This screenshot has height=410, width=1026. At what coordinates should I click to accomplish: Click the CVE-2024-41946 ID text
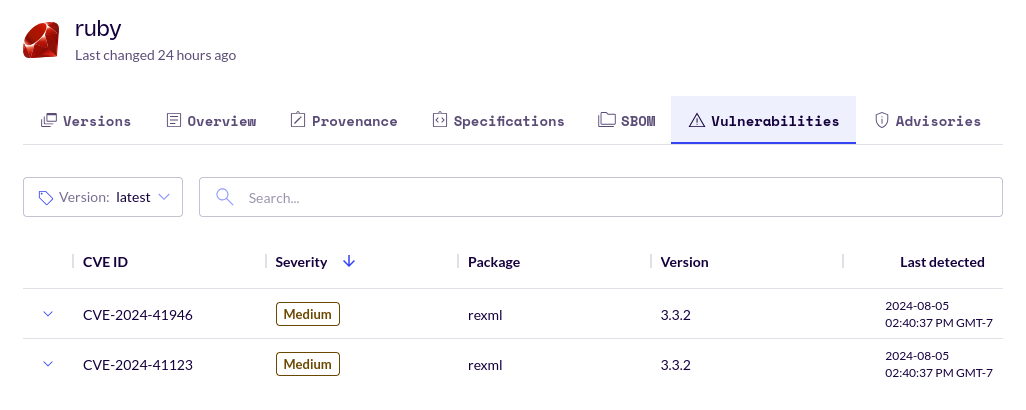[137, 315]
